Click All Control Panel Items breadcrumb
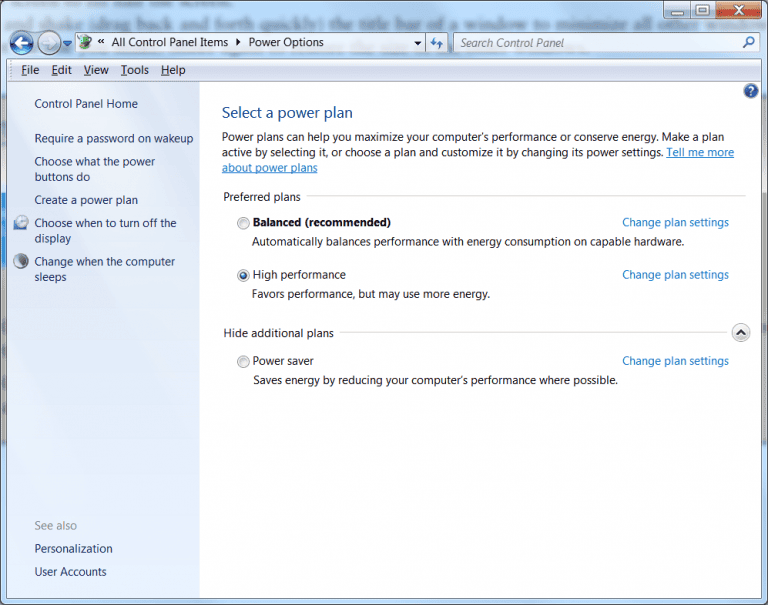The height and width of the screenshot is (605, 768). click(x=170, y=42)
